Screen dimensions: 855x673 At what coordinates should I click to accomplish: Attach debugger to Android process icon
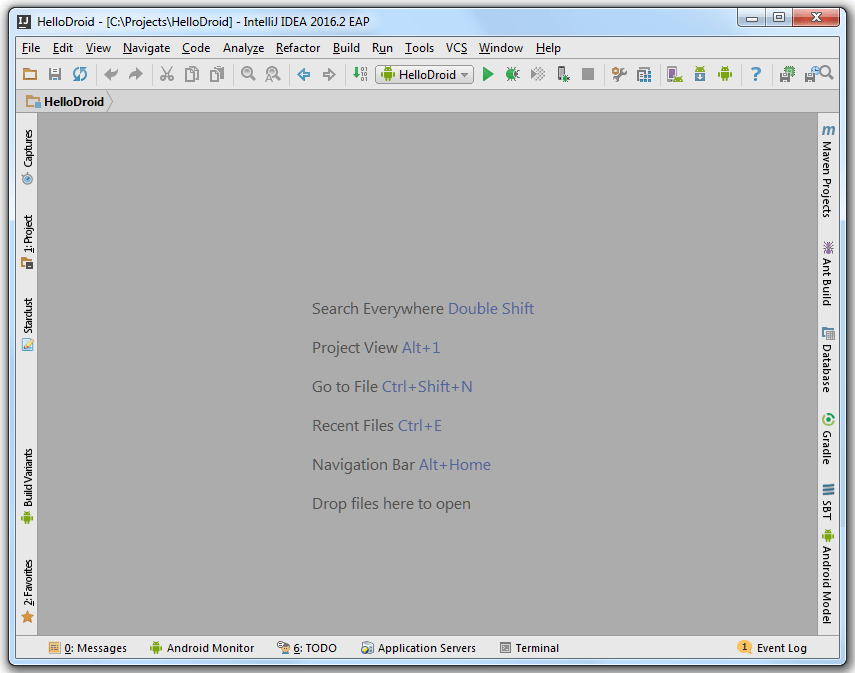[x=563, y=74]
